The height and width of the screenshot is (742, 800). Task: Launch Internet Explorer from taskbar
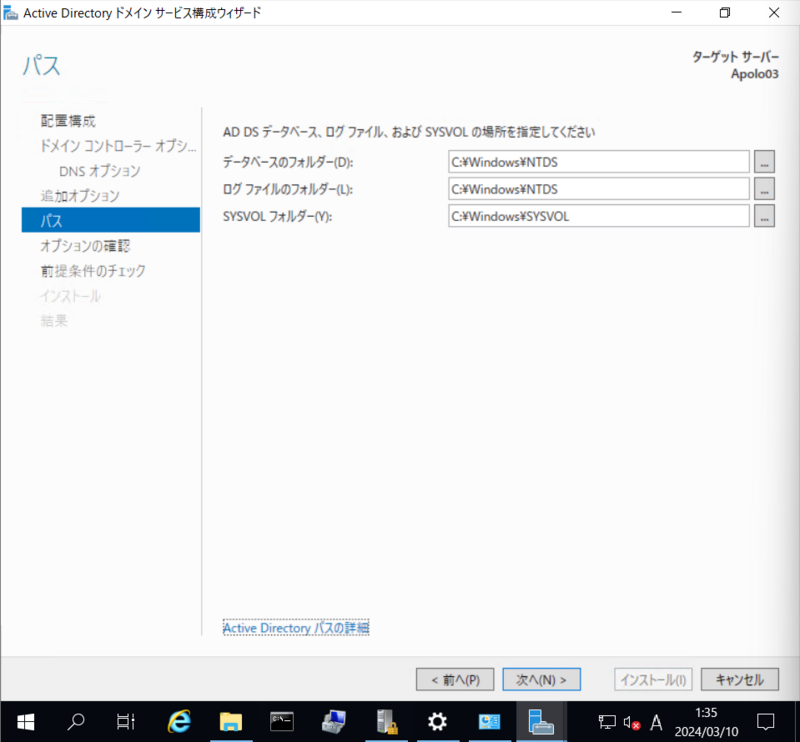click(179, 722)
